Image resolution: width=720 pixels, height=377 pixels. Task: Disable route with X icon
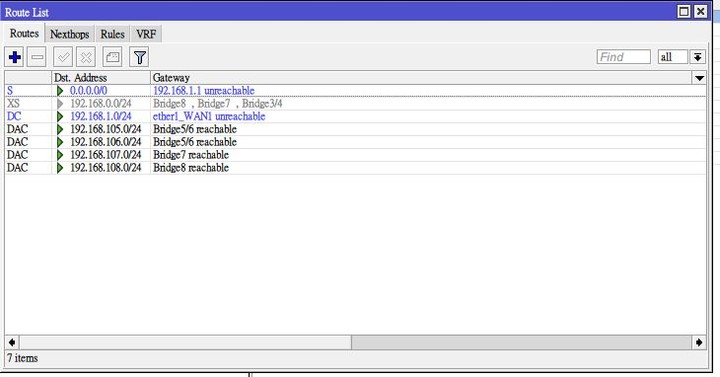pyautogui.click(x=86, y=57)
